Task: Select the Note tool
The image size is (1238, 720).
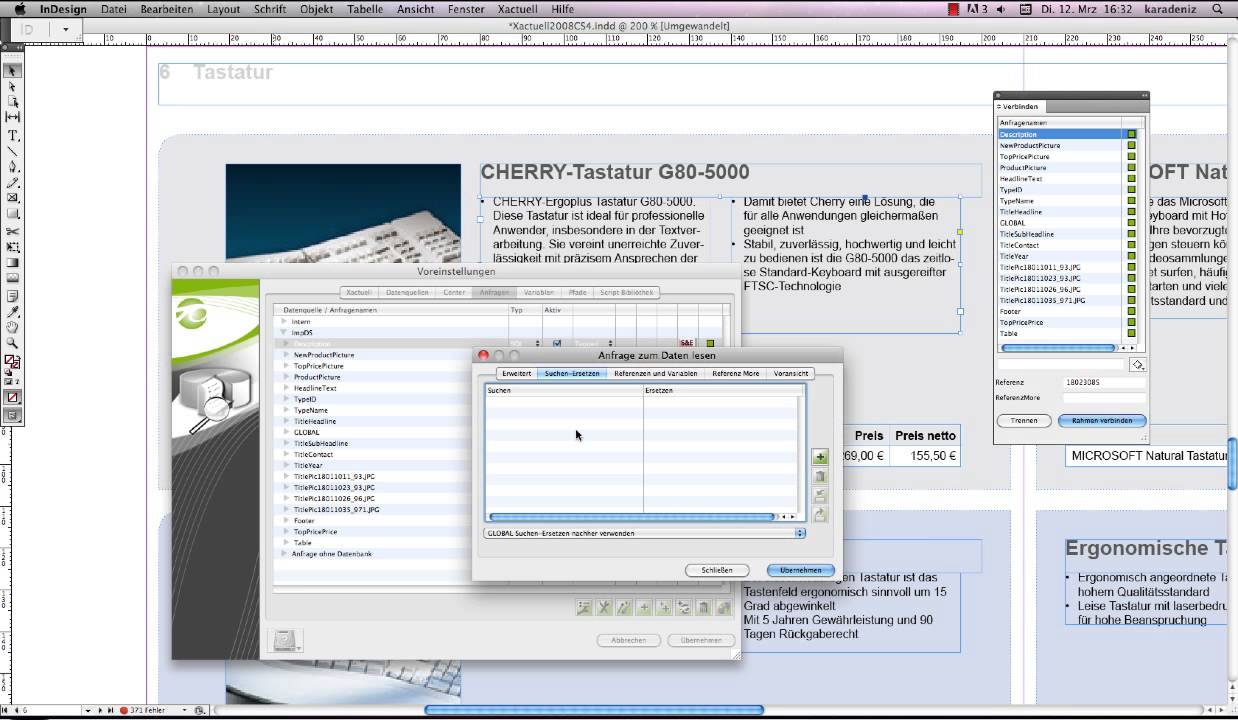Action: pos(13,295)
